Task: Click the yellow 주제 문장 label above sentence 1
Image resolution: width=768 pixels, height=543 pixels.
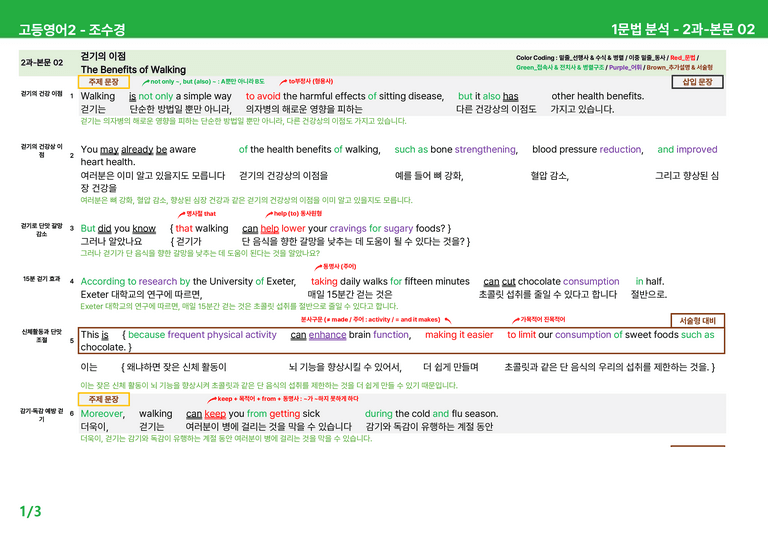Action: (x=103, y=82)
